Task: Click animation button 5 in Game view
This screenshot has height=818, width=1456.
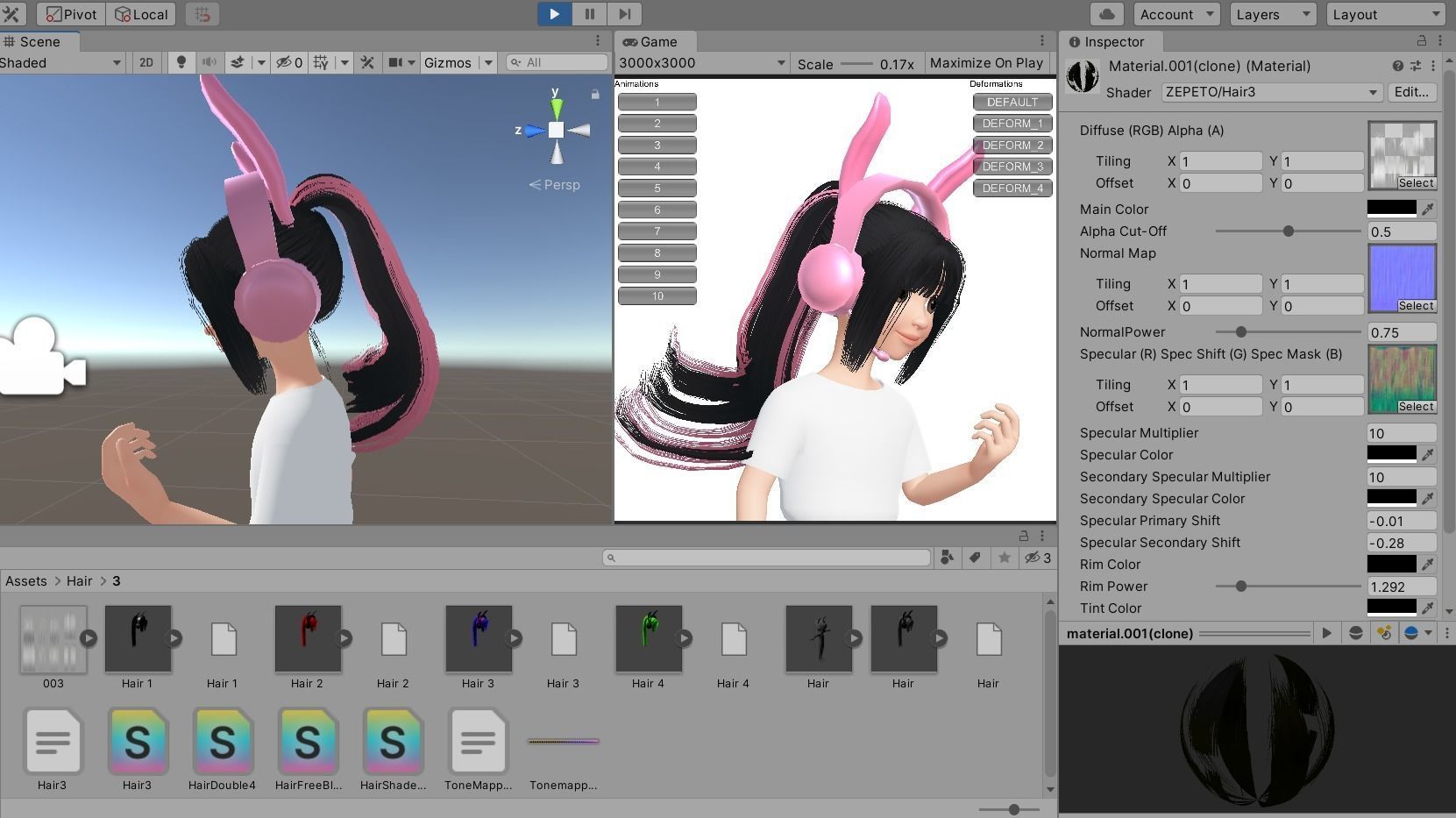Action: point(657,188)
